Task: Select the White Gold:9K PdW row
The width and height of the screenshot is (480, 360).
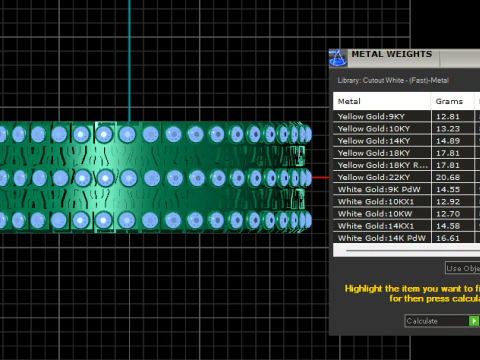Action: point(407,189)
